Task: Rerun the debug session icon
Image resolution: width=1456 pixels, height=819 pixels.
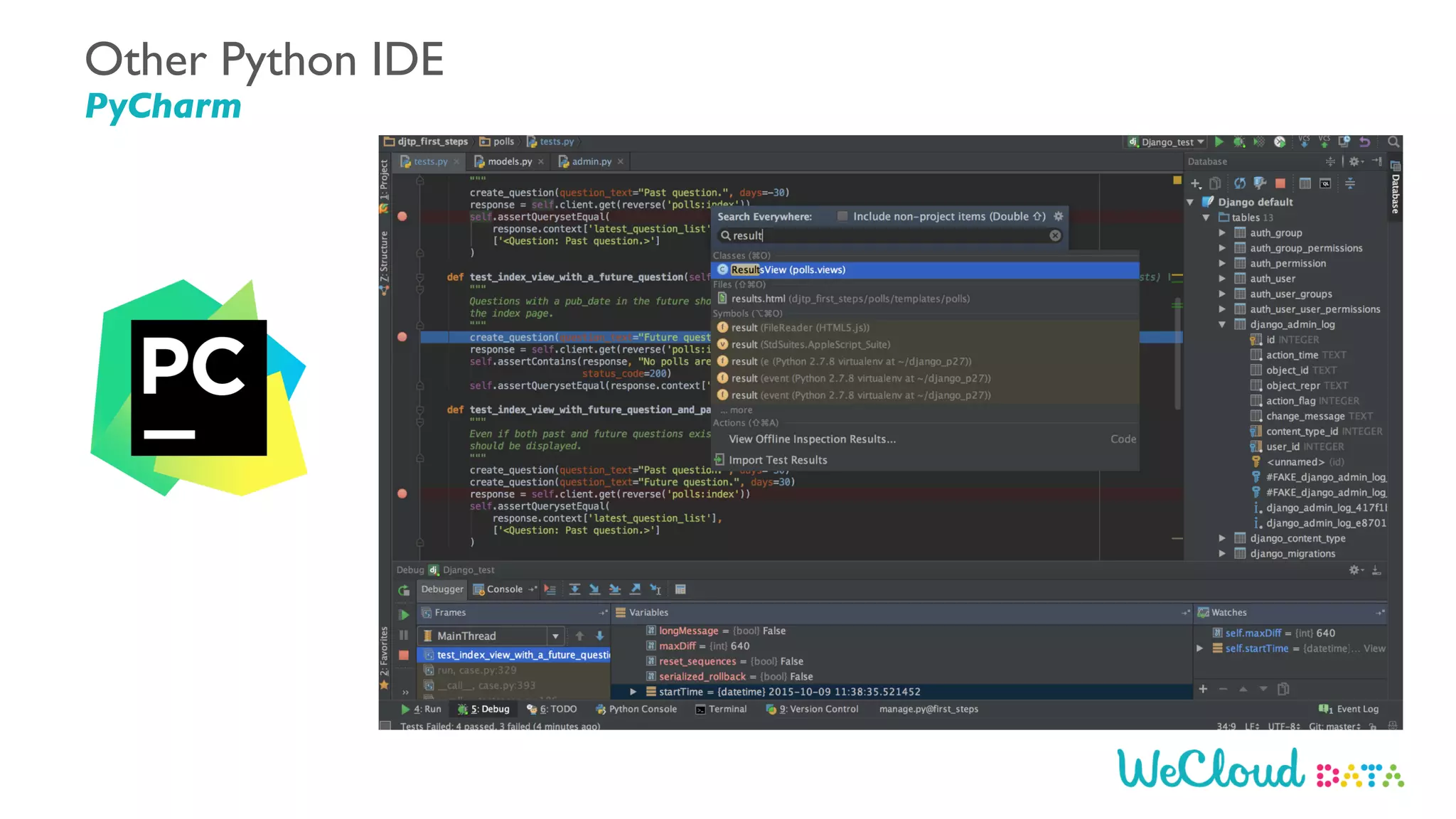Action: coord(404,590)
